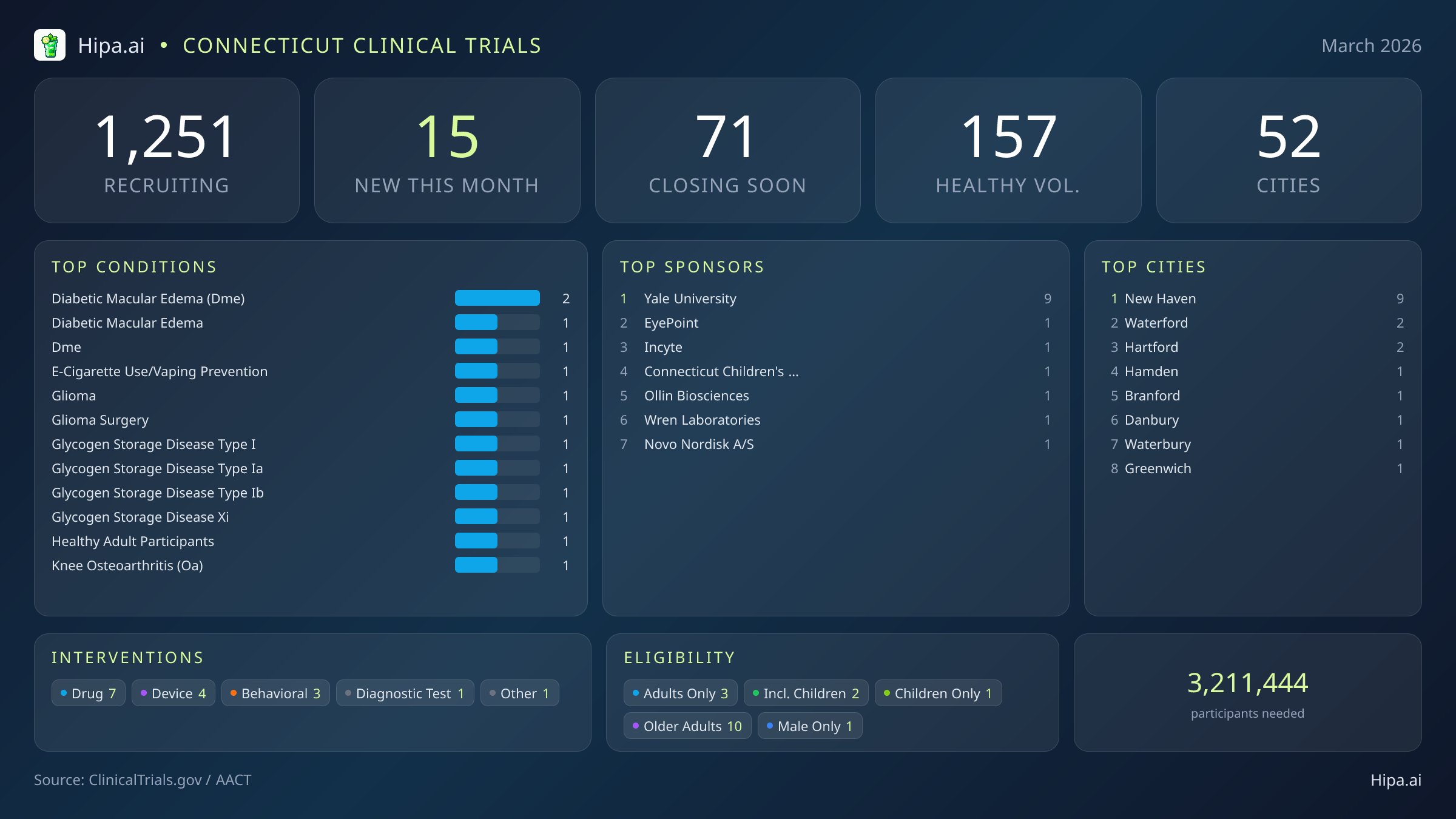Click the Device intervention dot icon
The height and width of the screenshot is (819, 1456).
[144, 693]
